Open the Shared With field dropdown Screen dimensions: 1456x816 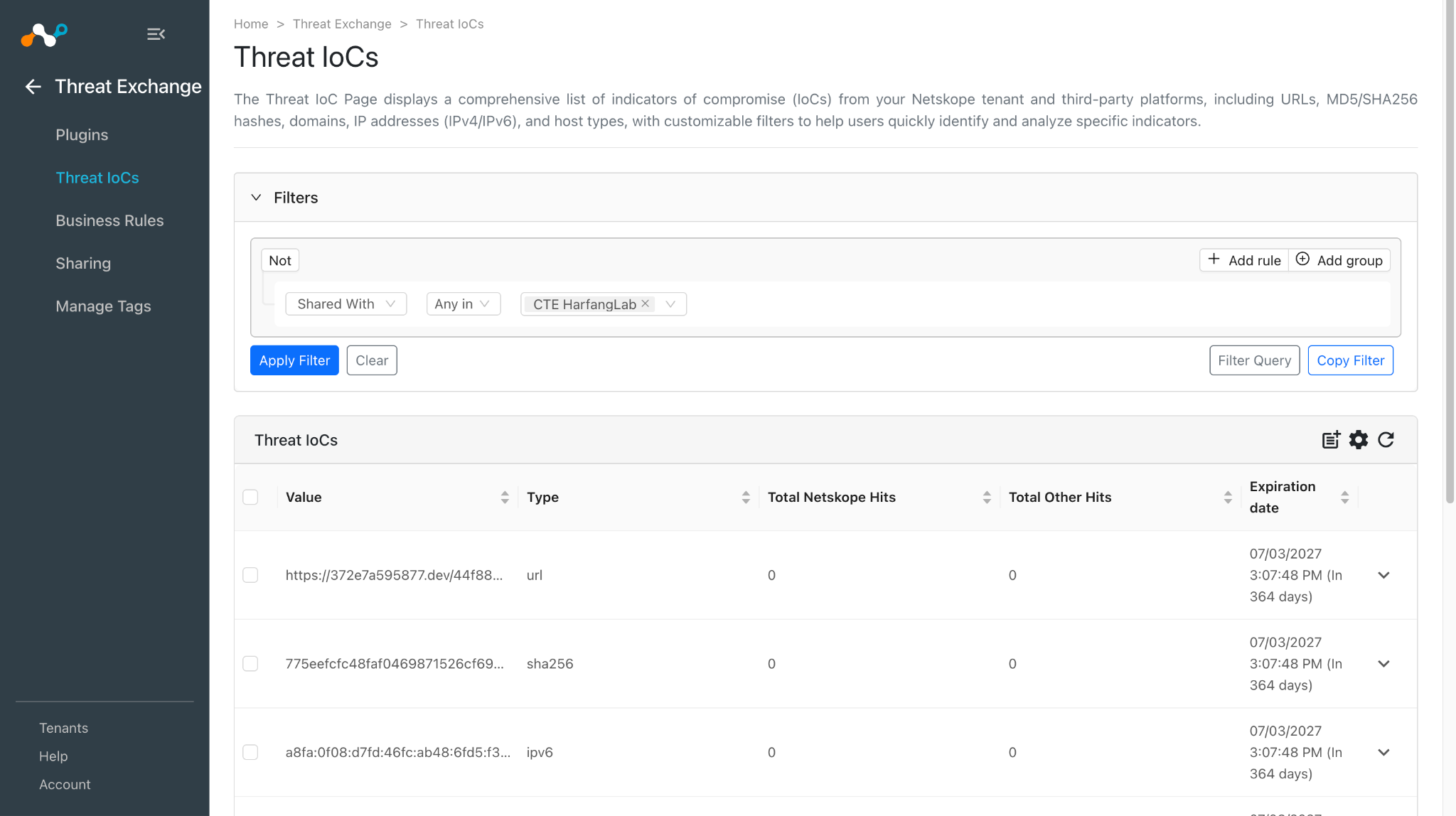(x=346, y=304)
